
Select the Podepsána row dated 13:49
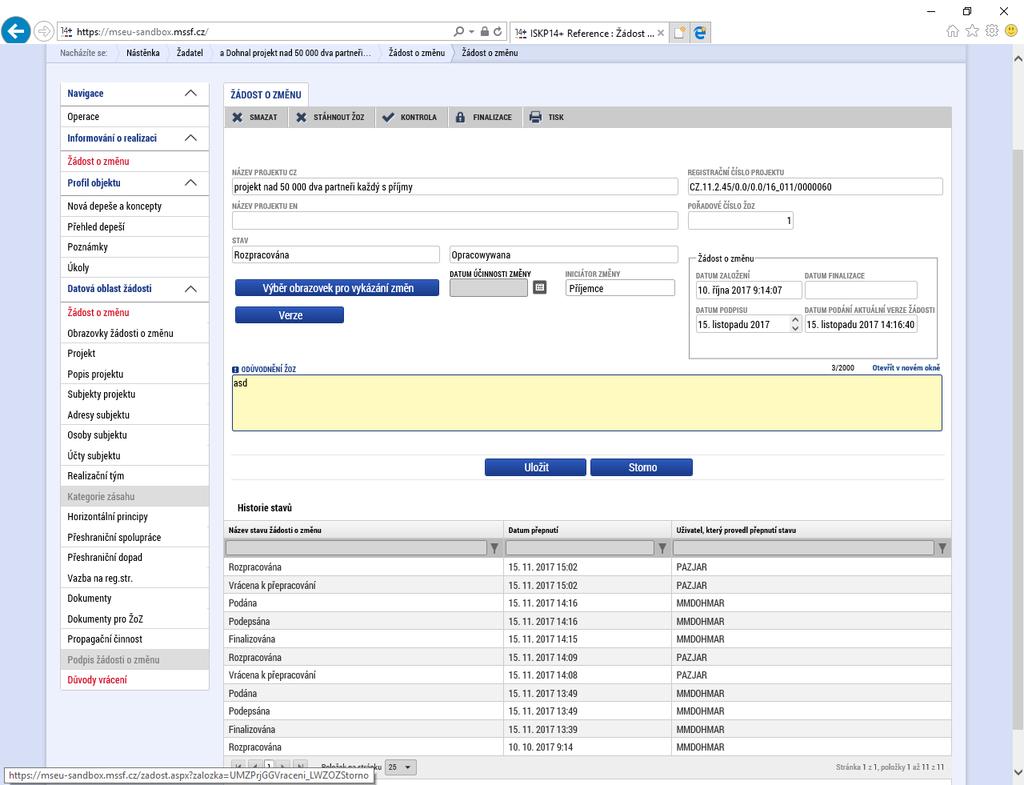(x=587, y=711)
